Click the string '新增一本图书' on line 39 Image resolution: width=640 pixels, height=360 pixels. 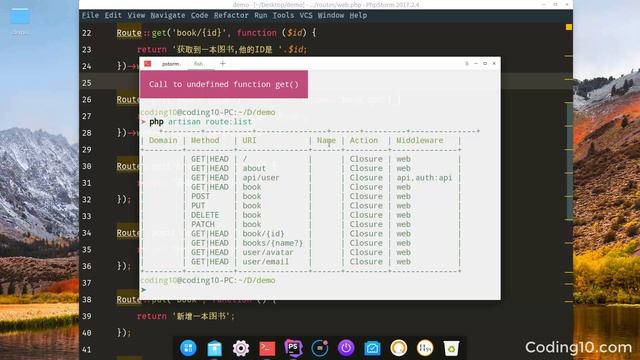click(202, 316)
